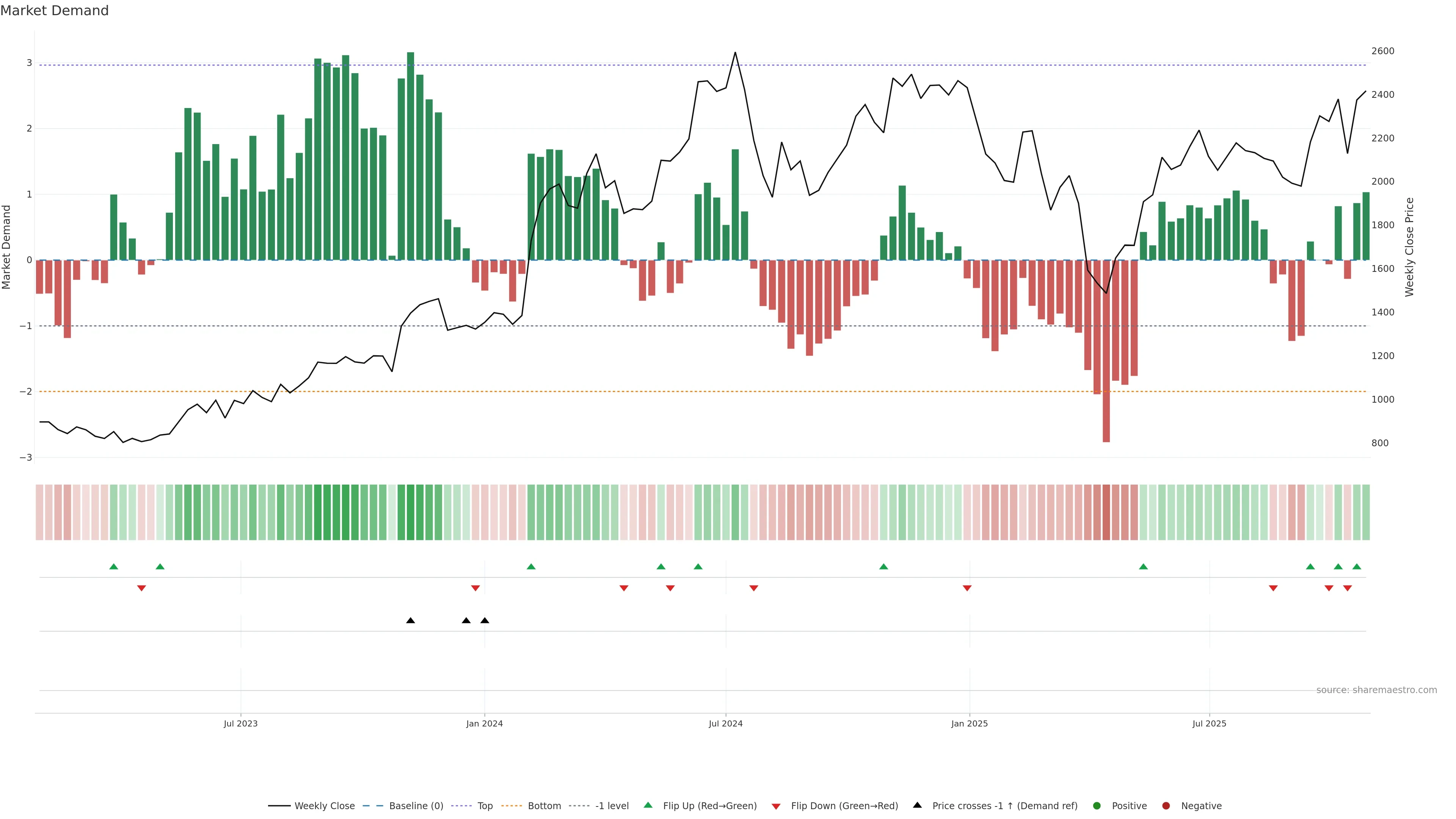This screenshot has height=819, width=1456.
Task: Click the darkest red heatmap strip cell
Action: click(1106, 512)
